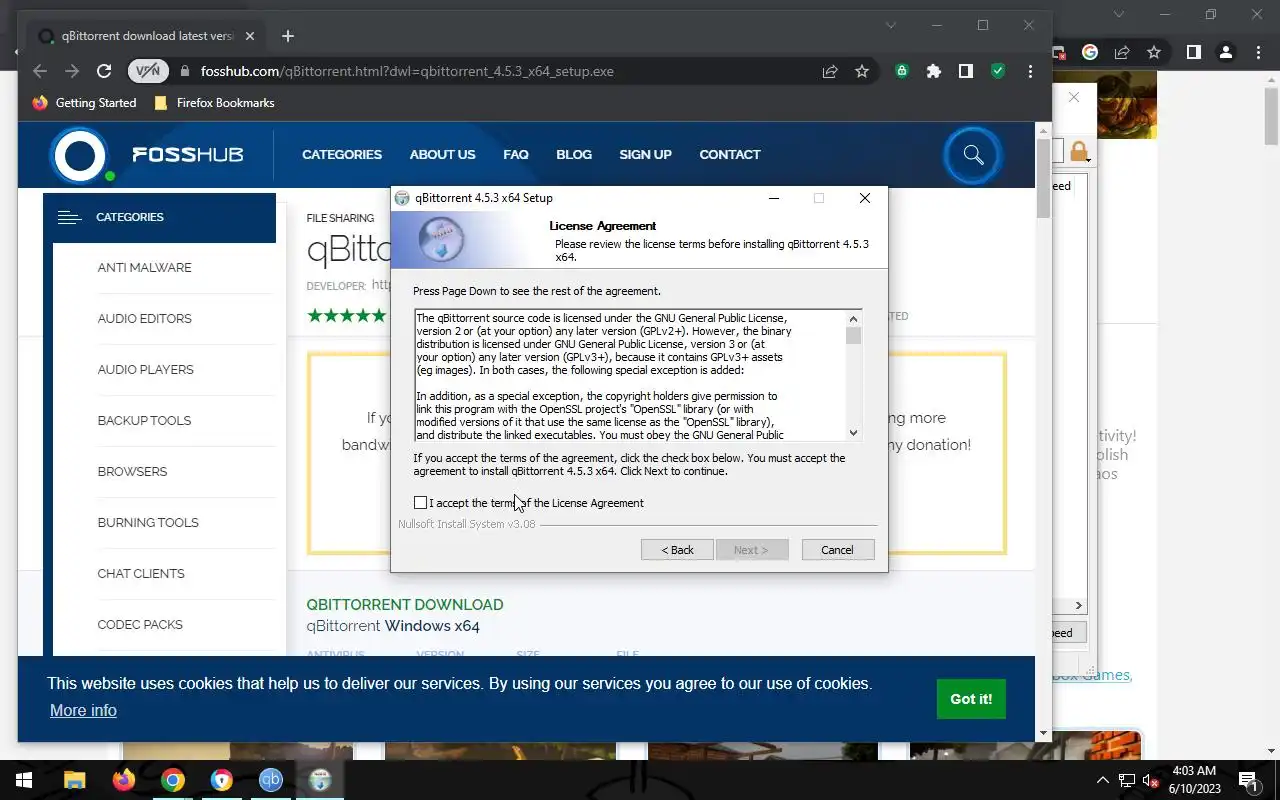Click license text scrollbar up arrow

tap(853, 319)
